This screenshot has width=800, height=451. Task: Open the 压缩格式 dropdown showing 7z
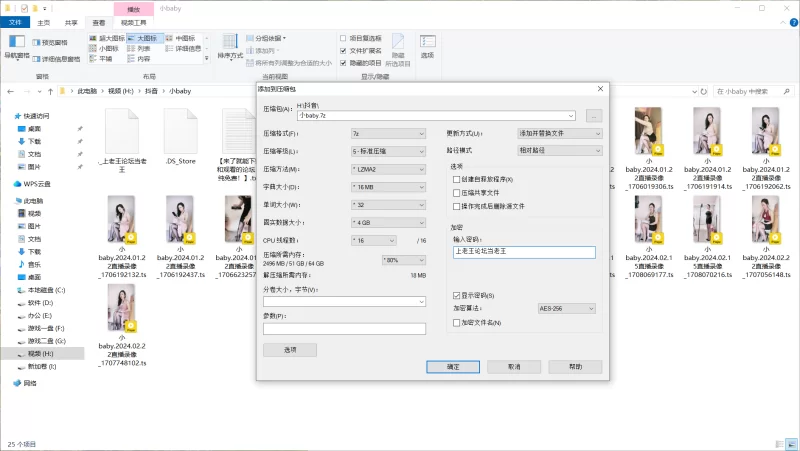(x=392, y=133)
